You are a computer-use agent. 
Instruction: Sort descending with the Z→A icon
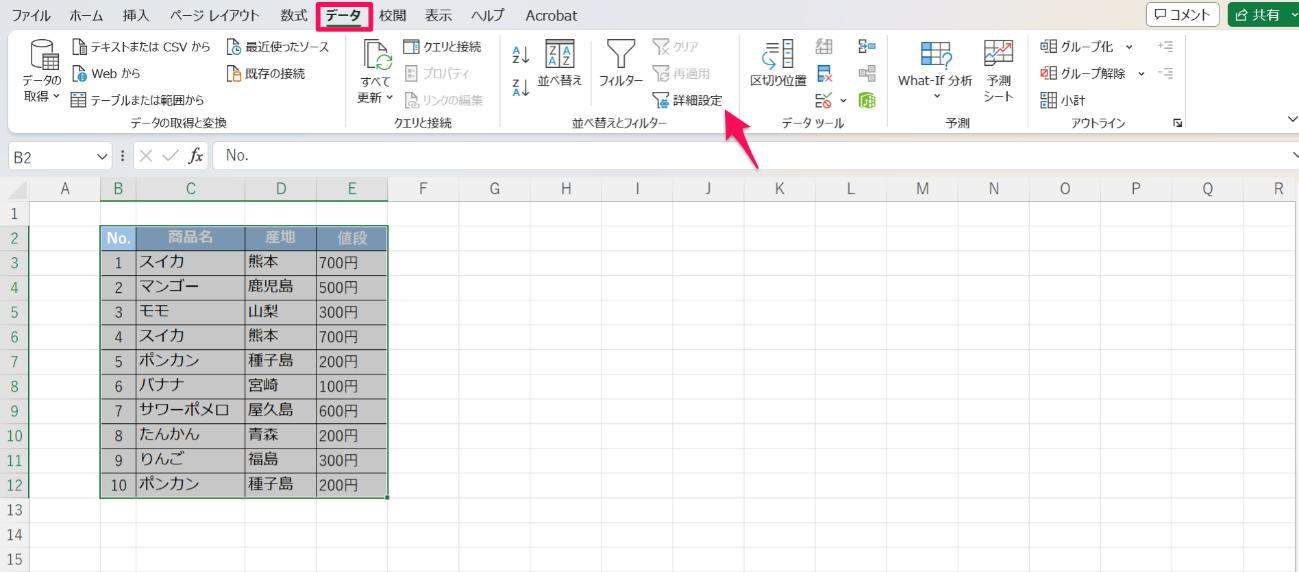coord(520,87)
